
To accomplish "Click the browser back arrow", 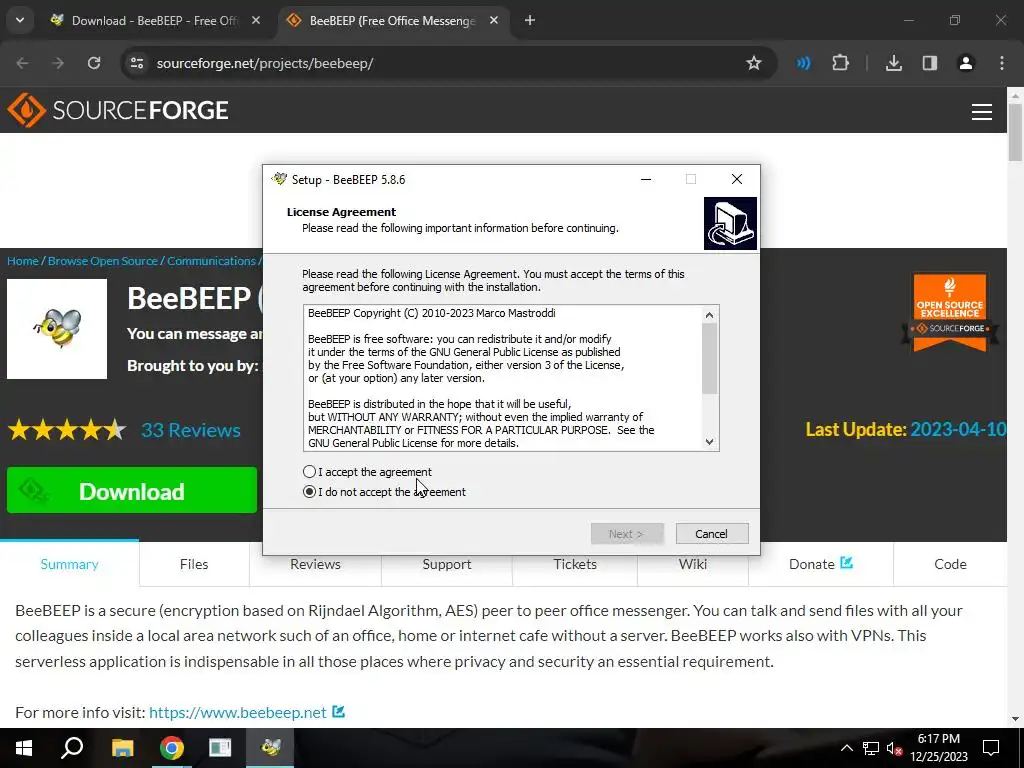I will click(x=22, y=63).
